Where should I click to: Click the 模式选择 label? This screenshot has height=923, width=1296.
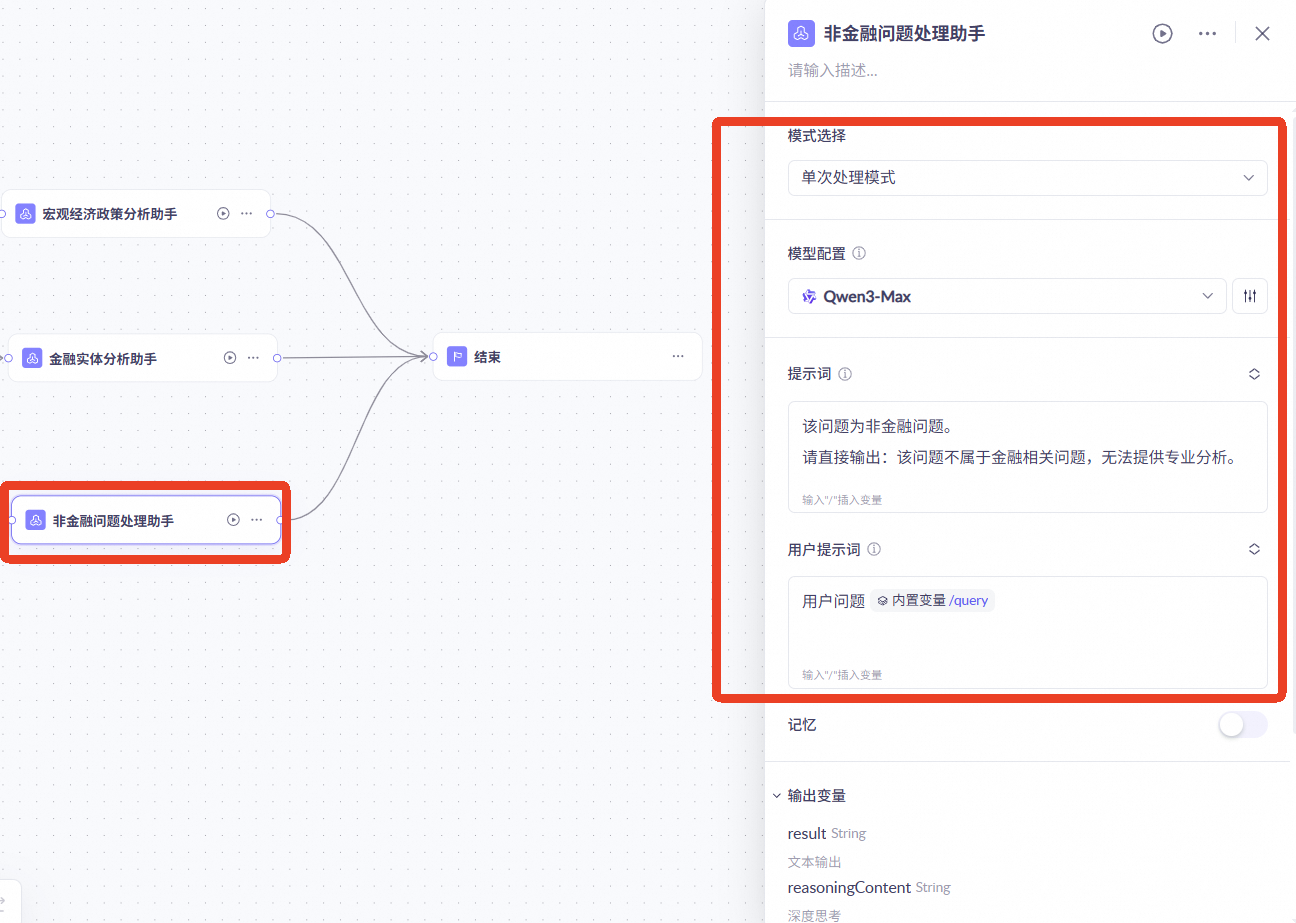coord(817,136)
